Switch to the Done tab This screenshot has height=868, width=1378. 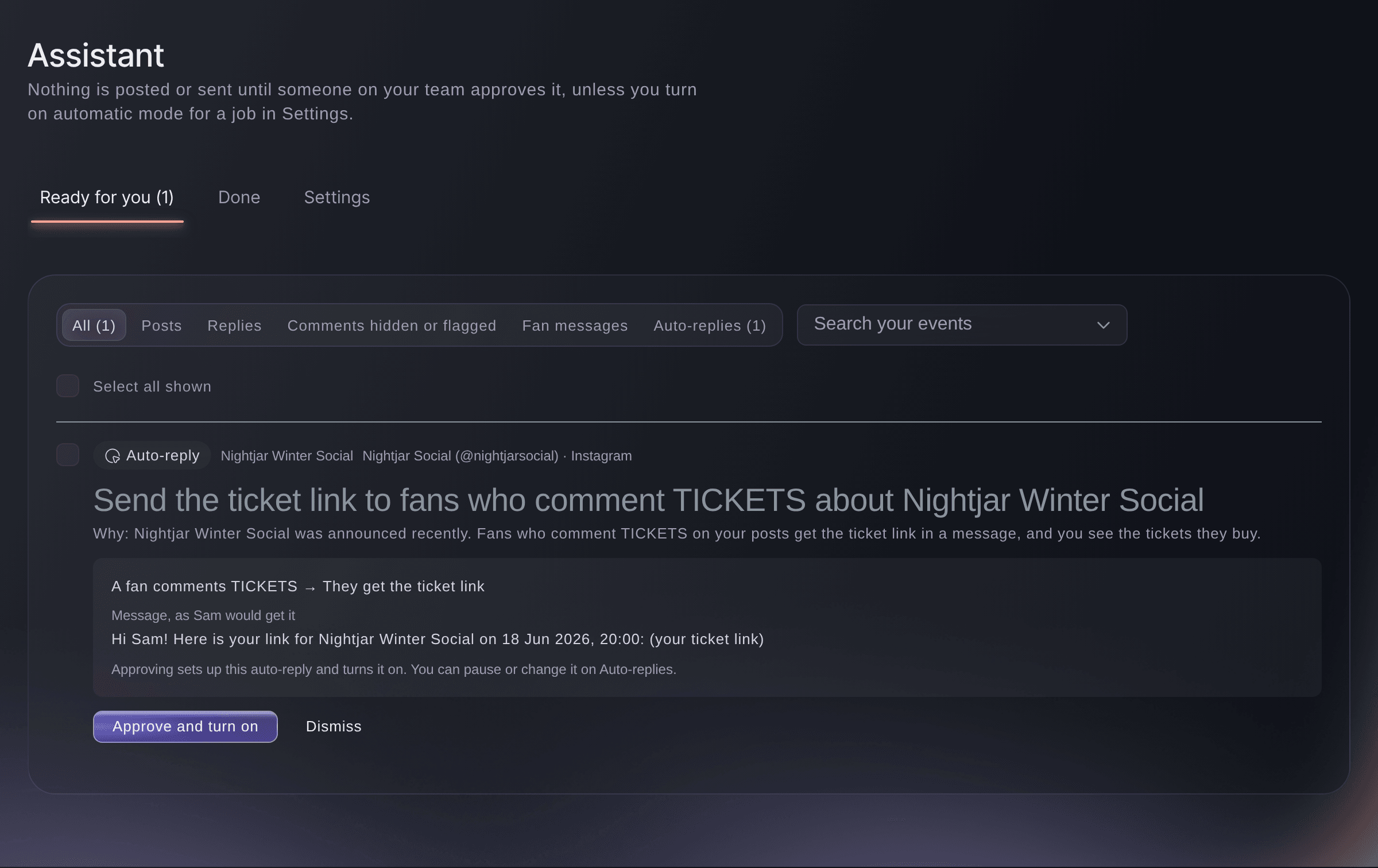pyautogui.click(x=239, y=197)
